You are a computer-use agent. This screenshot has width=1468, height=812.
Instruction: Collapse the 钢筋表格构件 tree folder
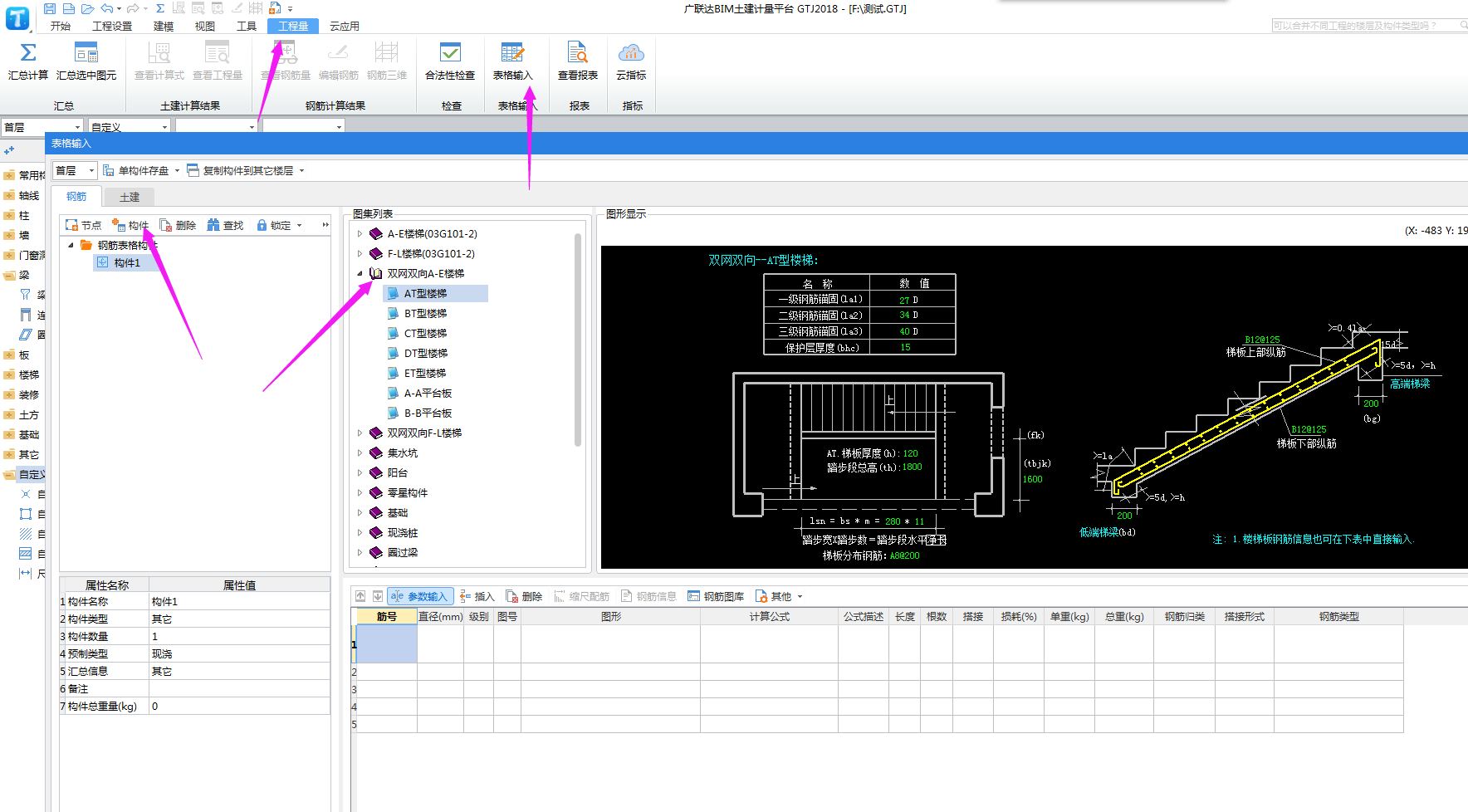click(x=71, y=245)
